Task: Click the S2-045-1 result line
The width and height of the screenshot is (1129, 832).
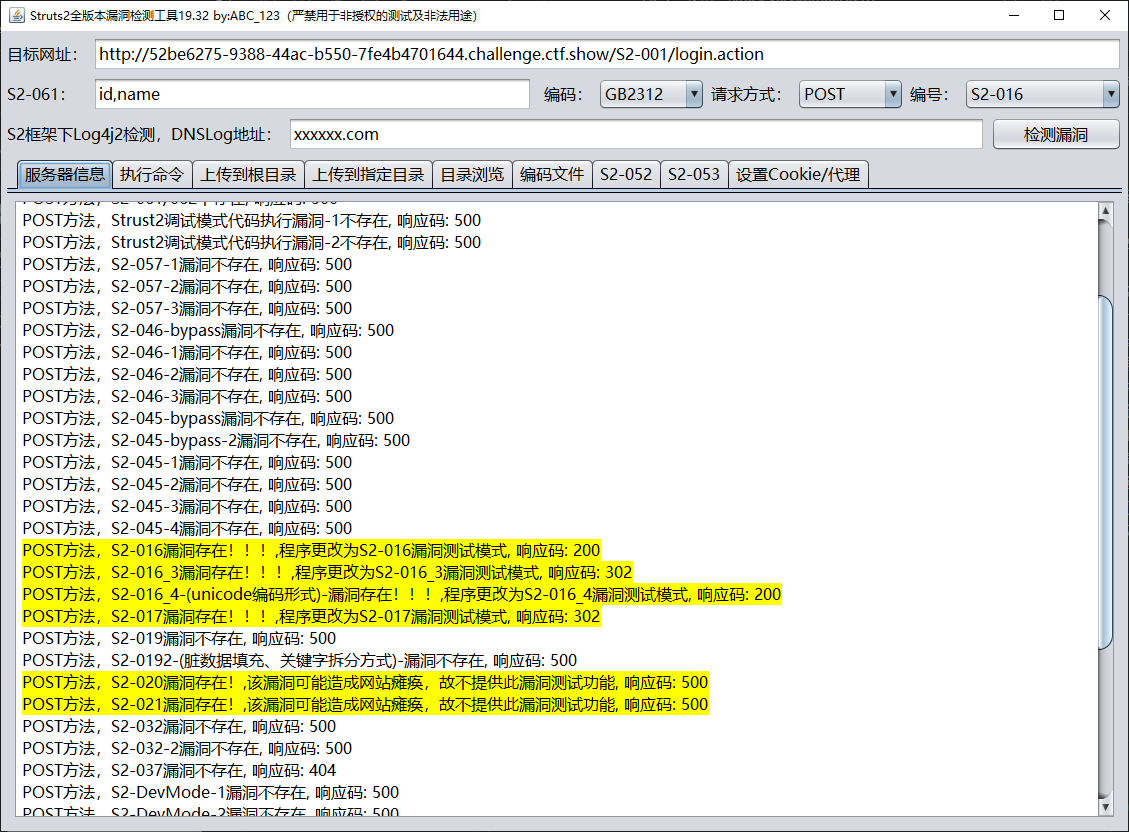Action: [187, 463]
